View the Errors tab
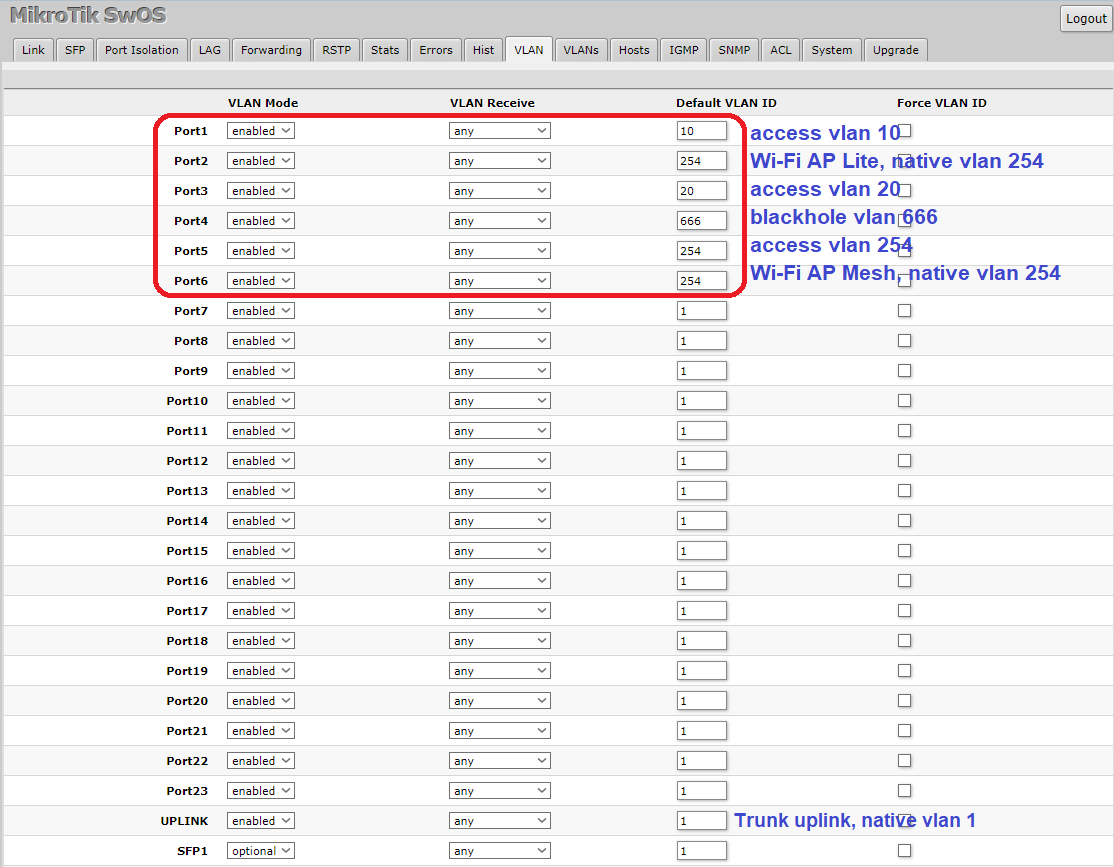The width and height of the screenshot is (1114, 867). tap(436, 50)
